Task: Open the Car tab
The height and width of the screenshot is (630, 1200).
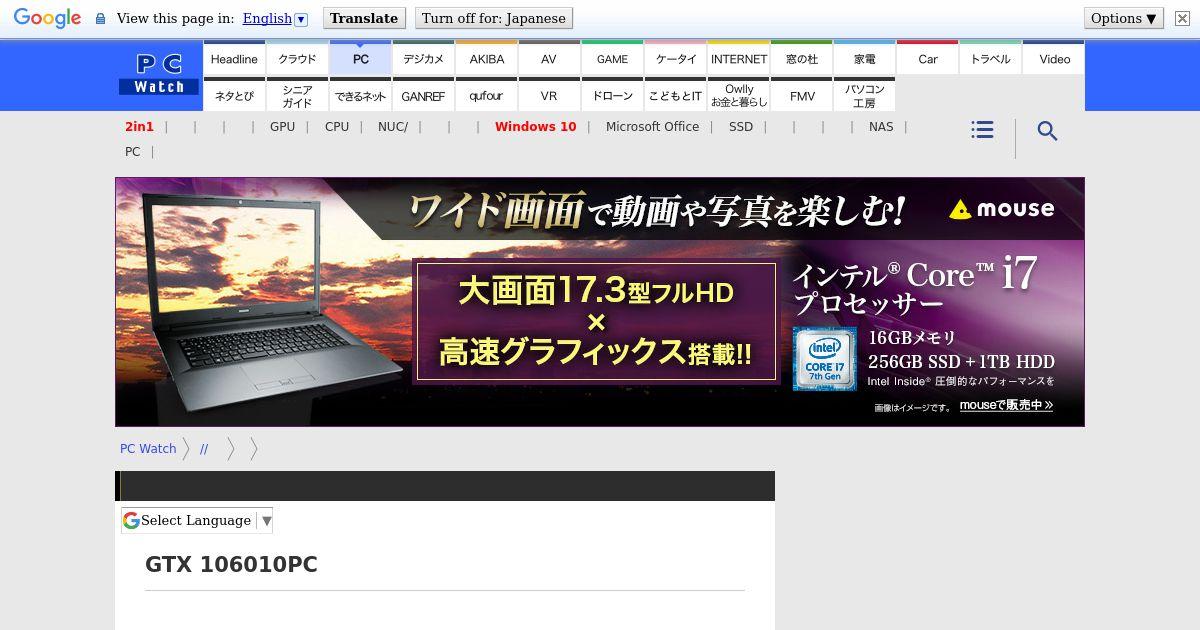Action: click(x=928, y=58)
